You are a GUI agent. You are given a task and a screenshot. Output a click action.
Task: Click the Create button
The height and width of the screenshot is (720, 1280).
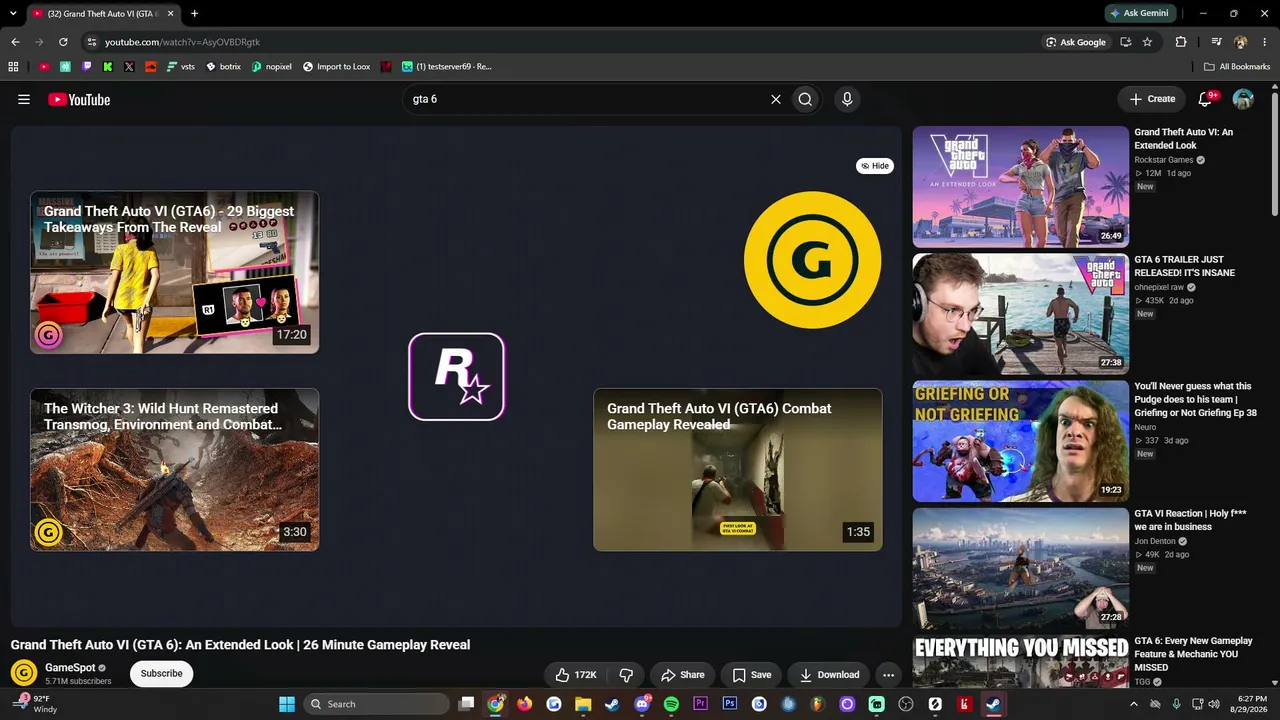[x=1152, y=99]
